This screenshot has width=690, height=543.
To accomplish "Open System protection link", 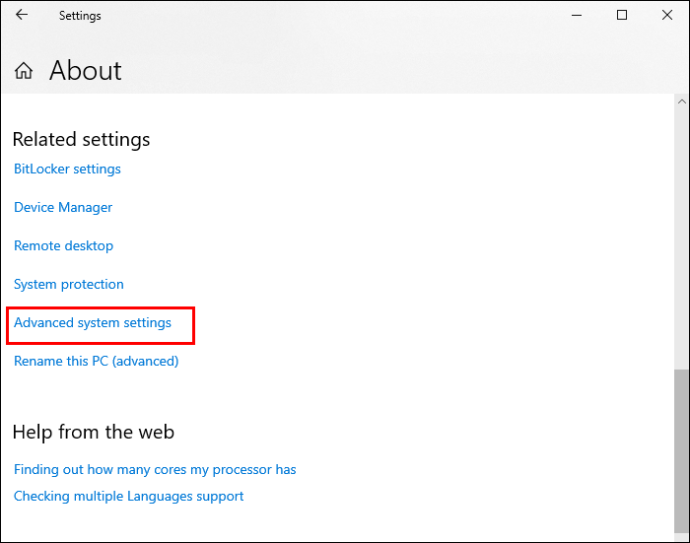I will [x=69, y=284].
